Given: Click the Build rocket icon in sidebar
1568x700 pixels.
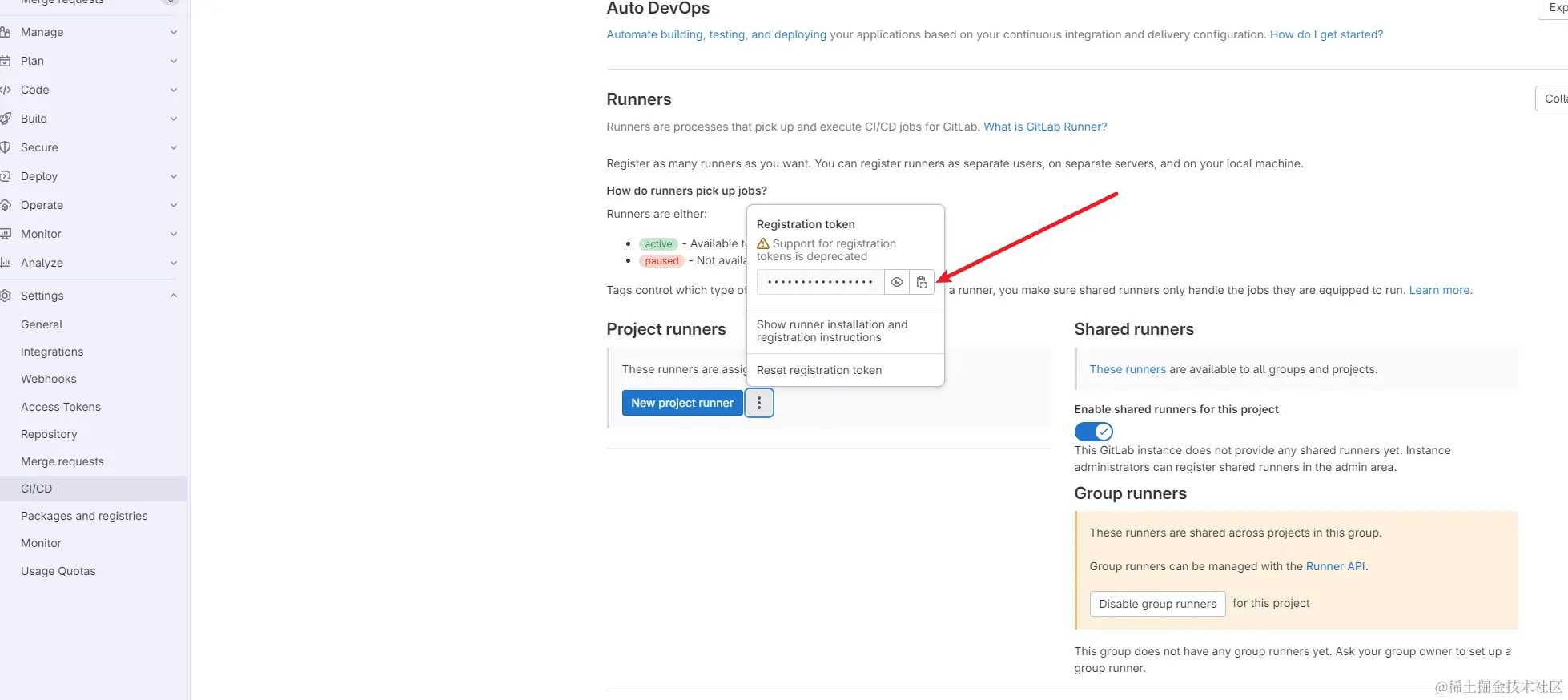Looking at the screenshot, I should tap(6, 119).
